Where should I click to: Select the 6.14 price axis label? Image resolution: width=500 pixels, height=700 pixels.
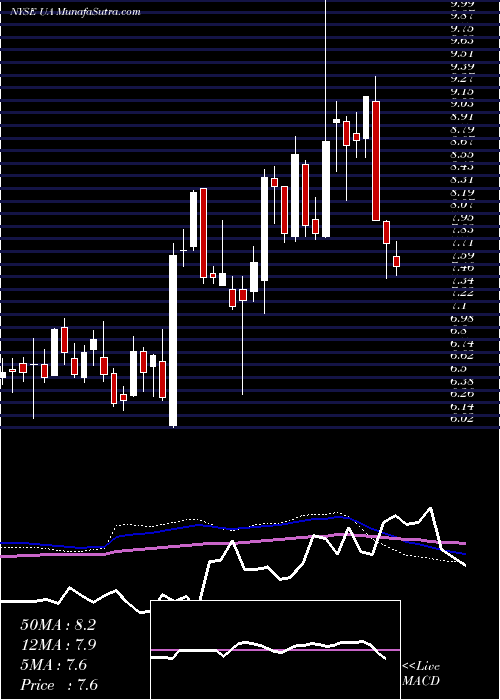pos(462,407)
